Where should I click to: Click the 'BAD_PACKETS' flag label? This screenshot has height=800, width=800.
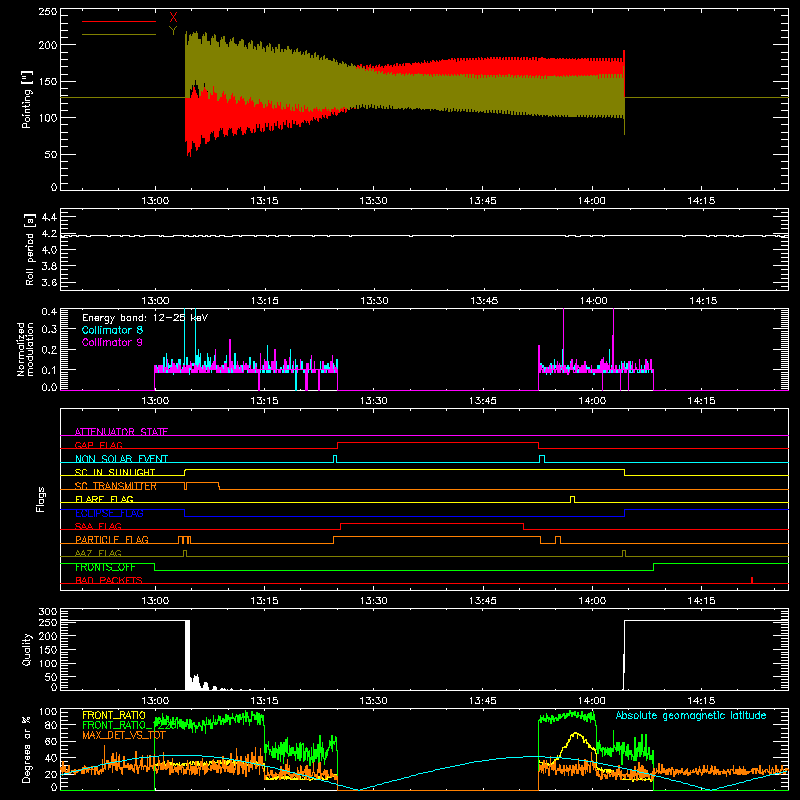(x=109, y=580)
